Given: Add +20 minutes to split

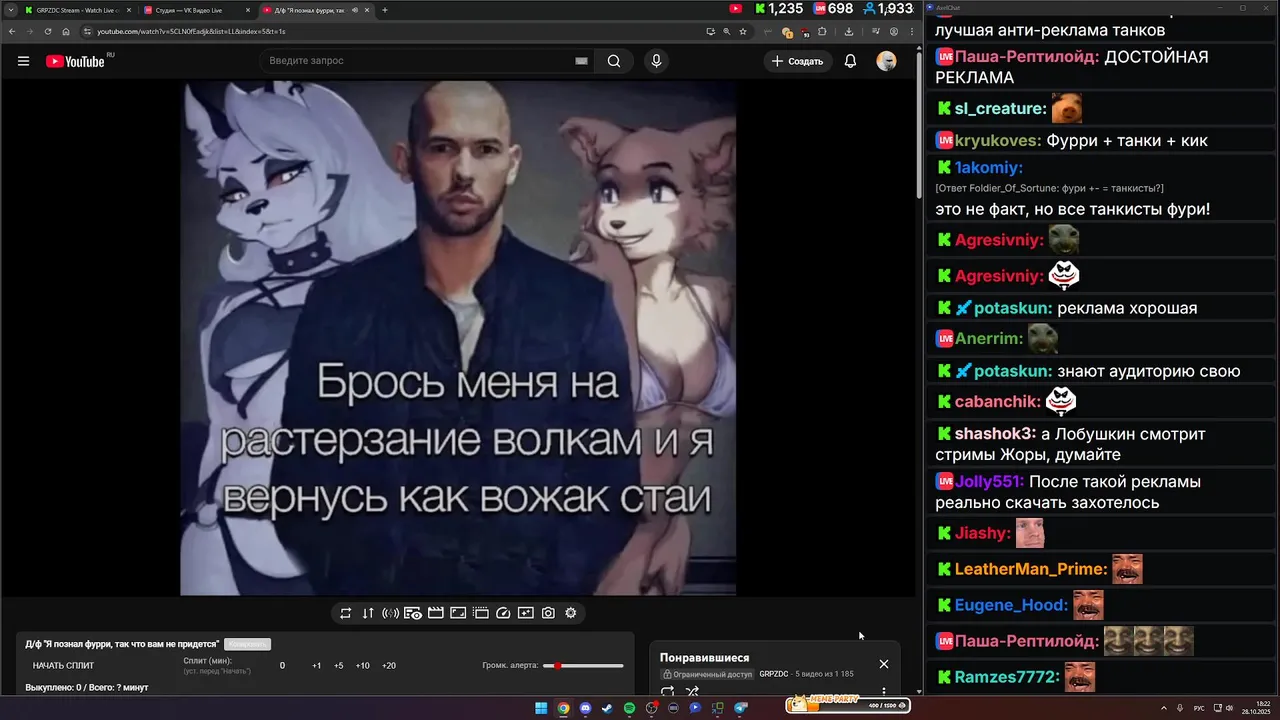Looking at the screenshot, I should pyautogui.click(x=389, y=665).
